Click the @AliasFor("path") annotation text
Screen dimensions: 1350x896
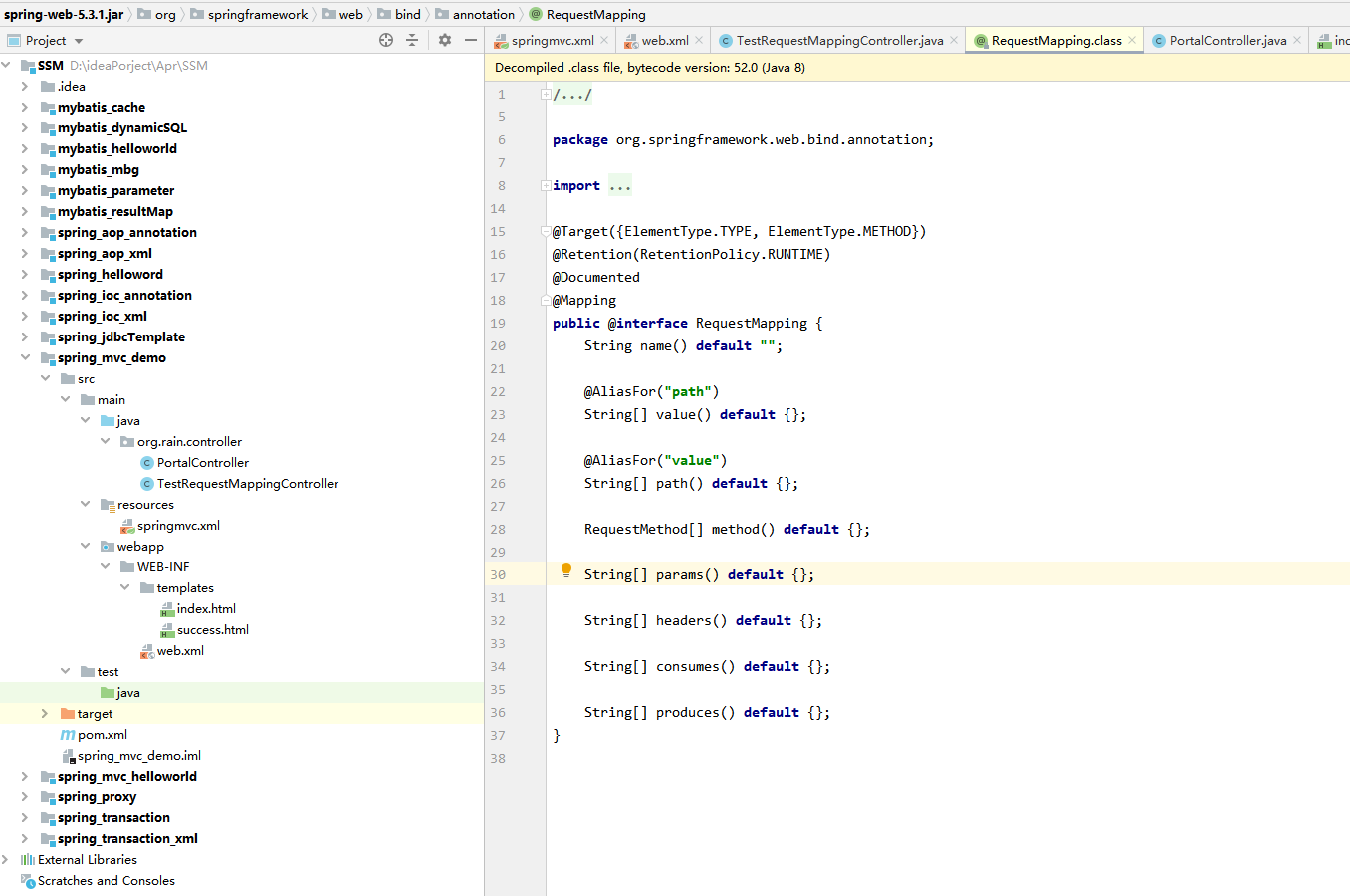point(651,392)
